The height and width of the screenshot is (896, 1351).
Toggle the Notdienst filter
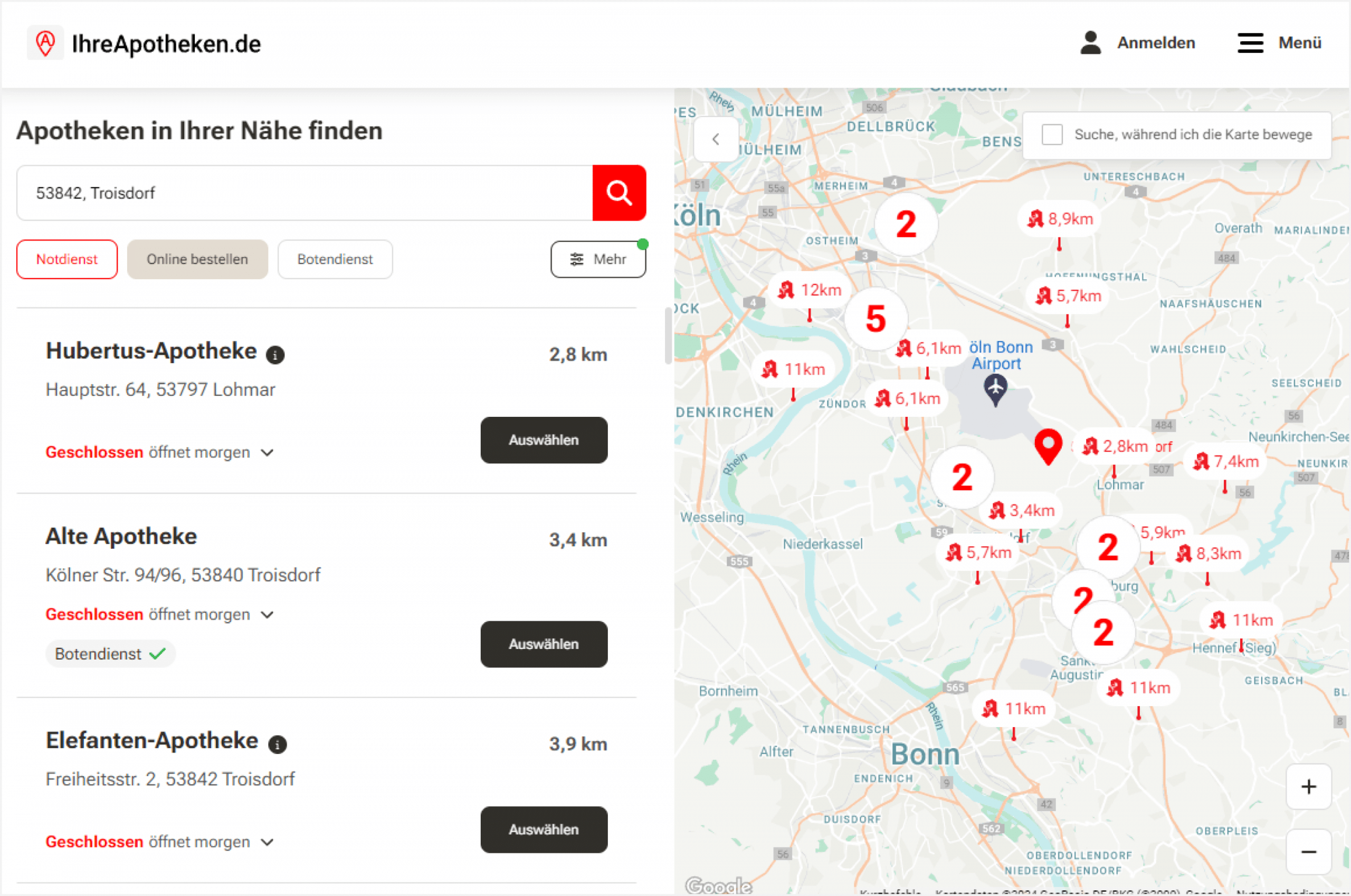coord(67,260)
